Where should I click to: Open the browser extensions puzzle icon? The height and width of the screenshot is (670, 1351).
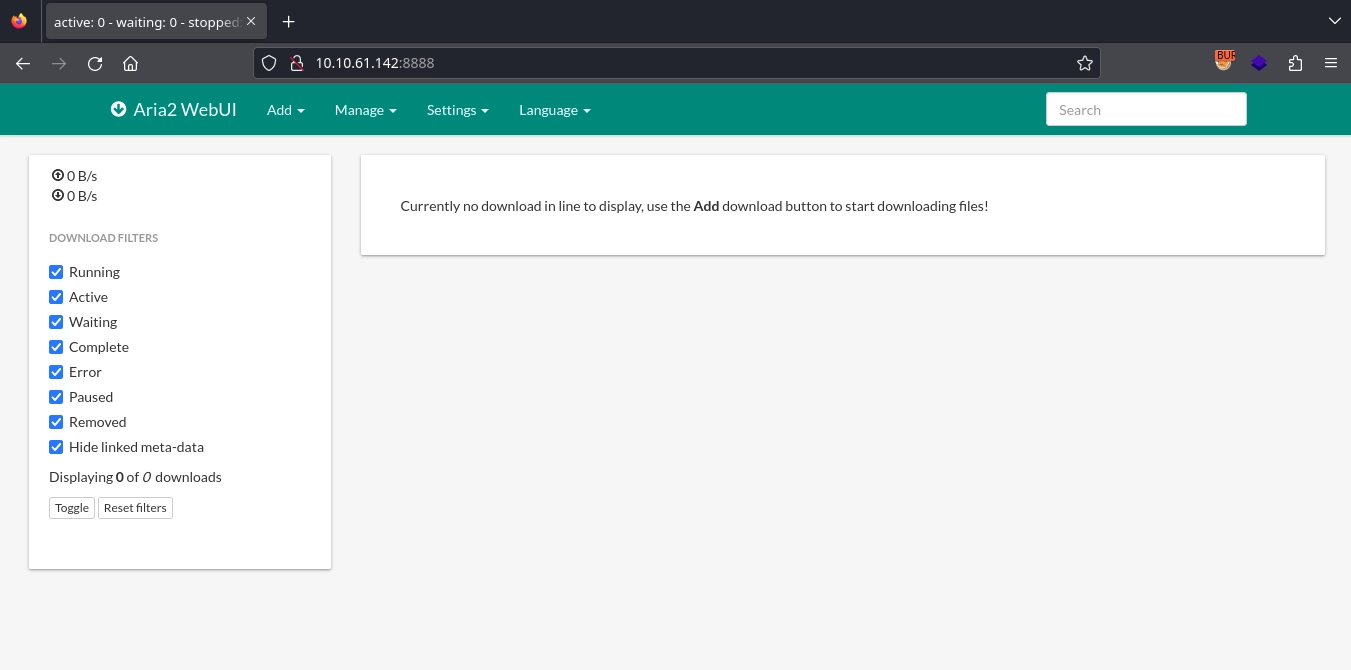[1295, 63]
